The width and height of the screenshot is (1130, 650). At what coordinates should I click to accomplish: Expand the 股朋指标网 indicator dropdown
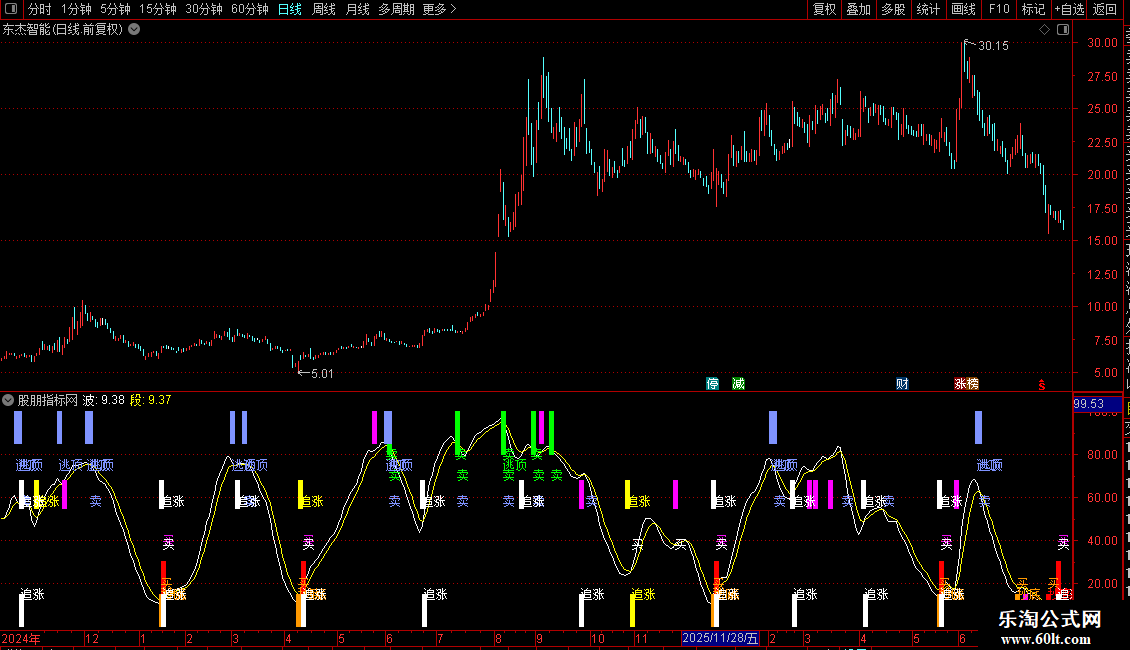coord(8,400)
